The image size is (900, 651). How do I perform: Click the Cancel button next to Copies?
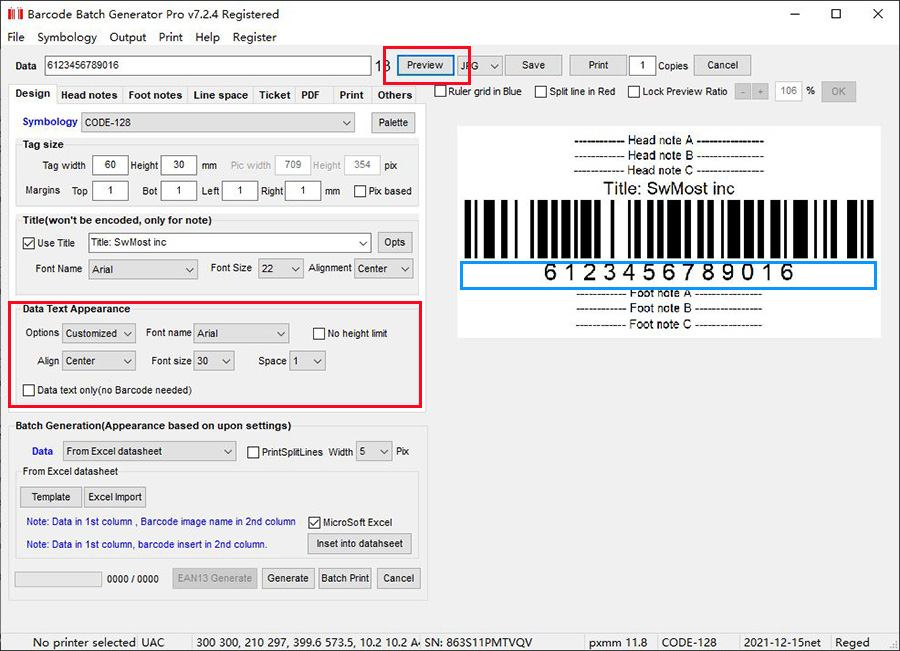(x=722, y=65)
